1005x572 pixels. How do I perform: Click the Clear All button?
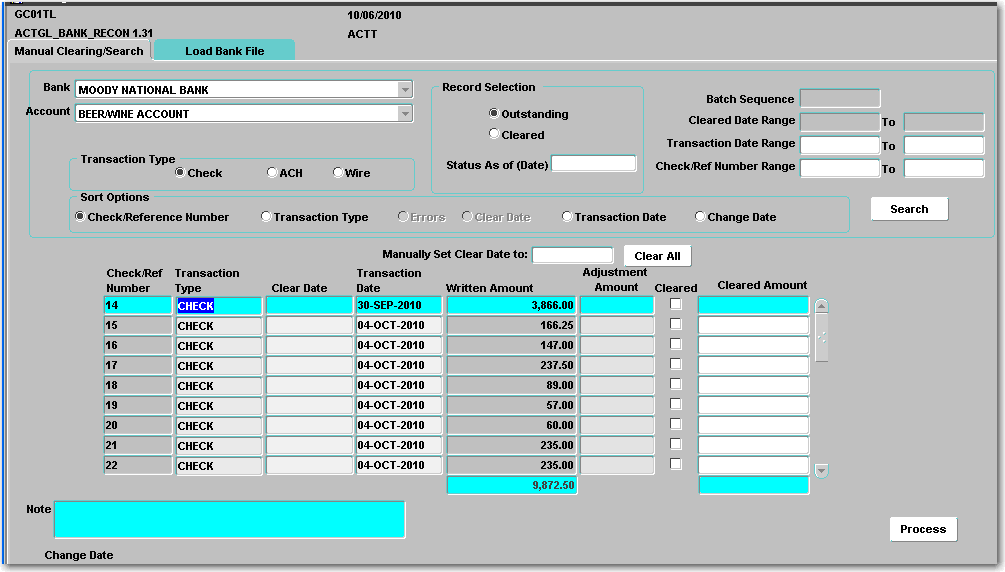[x=657, y=256]
